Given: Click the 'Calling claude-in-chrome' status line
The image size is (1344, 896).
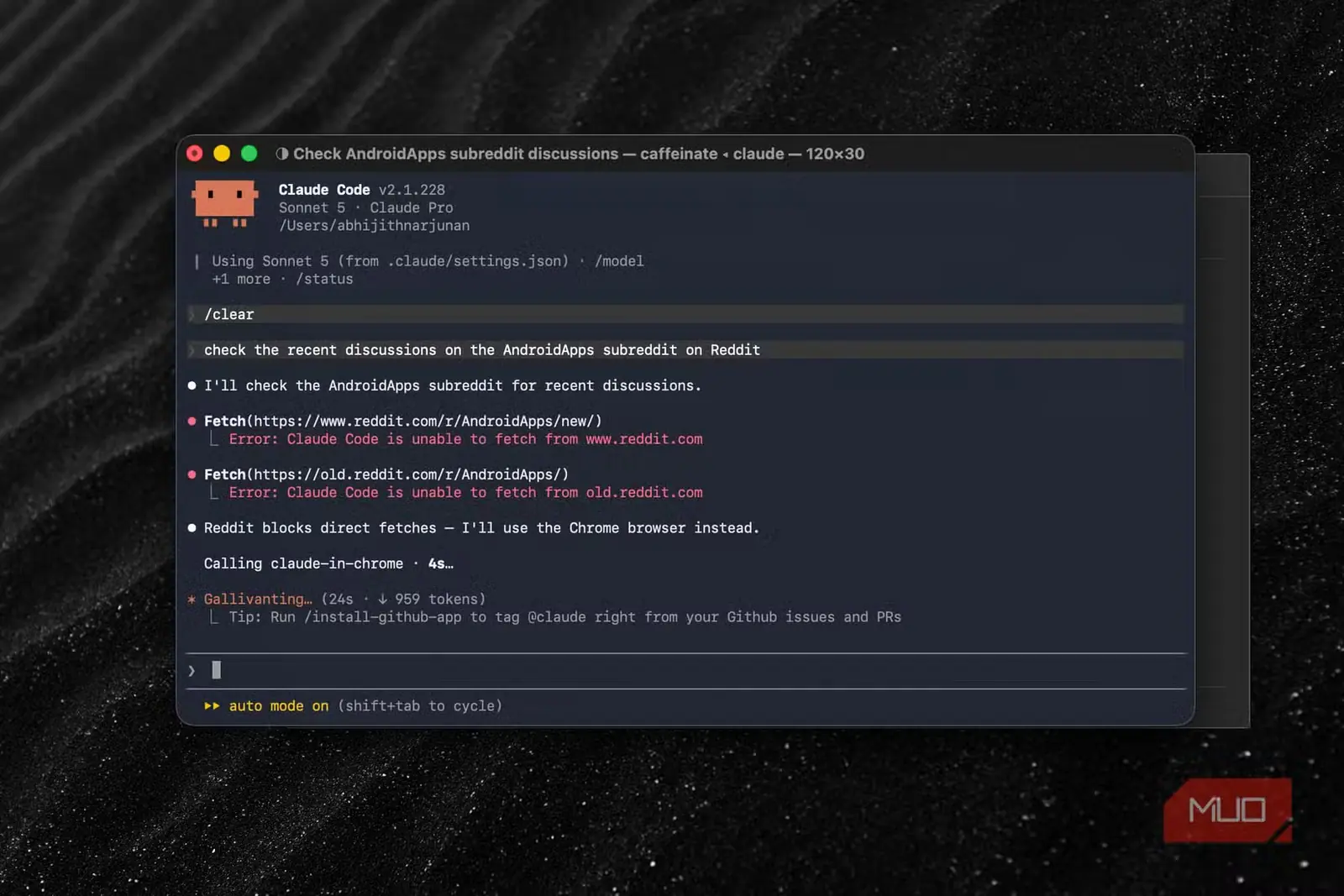Looking at the screenshot, I should coord(328,563).
